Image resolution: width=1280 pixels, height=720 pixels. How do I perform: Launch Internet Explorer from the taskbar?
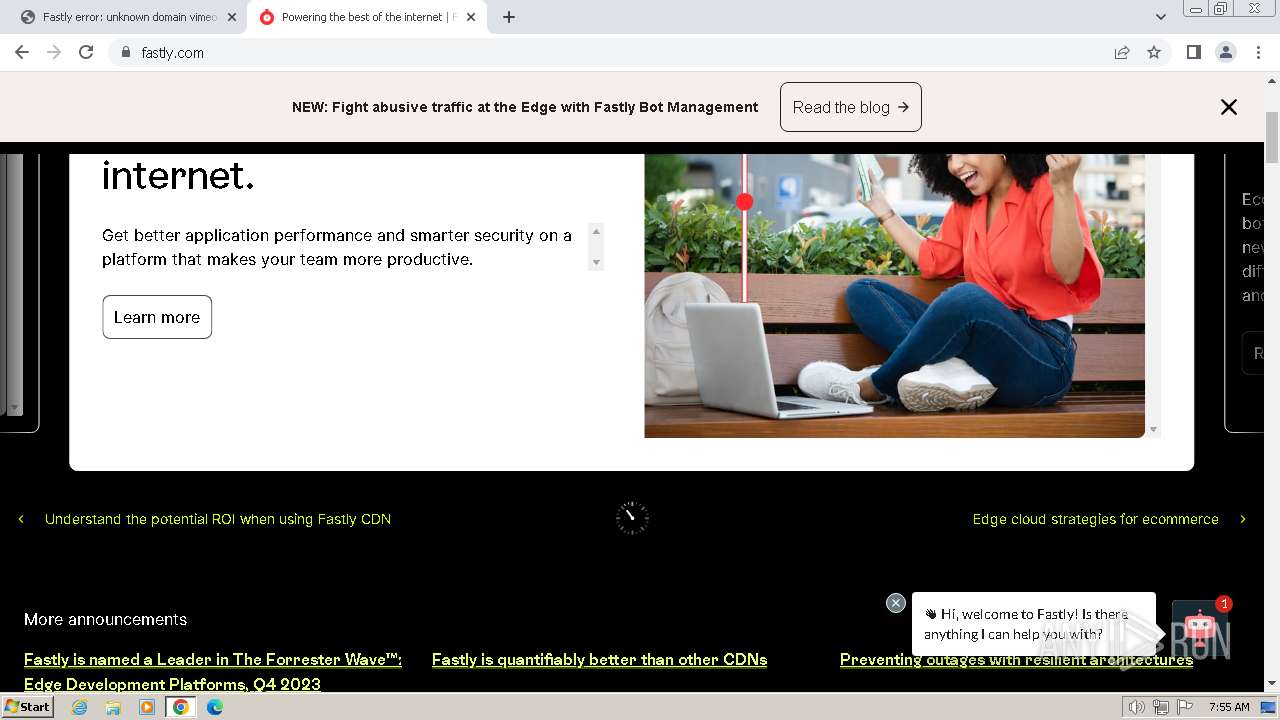click(80, 707)
